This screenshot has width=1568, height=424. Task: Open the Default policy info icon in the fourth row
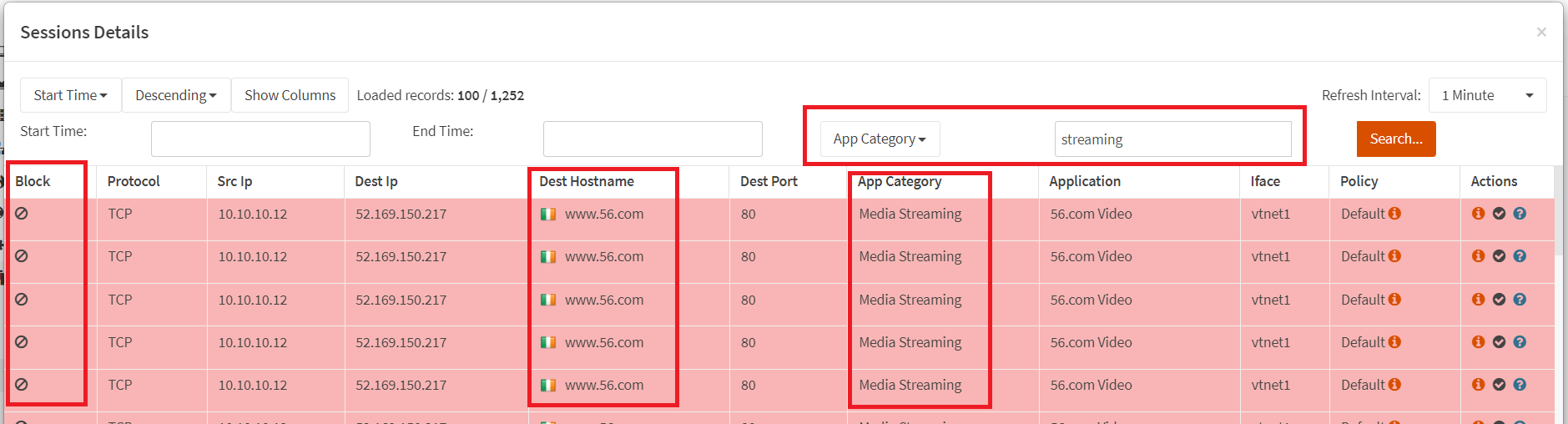pyautogui.click(x=1394, y=341)
